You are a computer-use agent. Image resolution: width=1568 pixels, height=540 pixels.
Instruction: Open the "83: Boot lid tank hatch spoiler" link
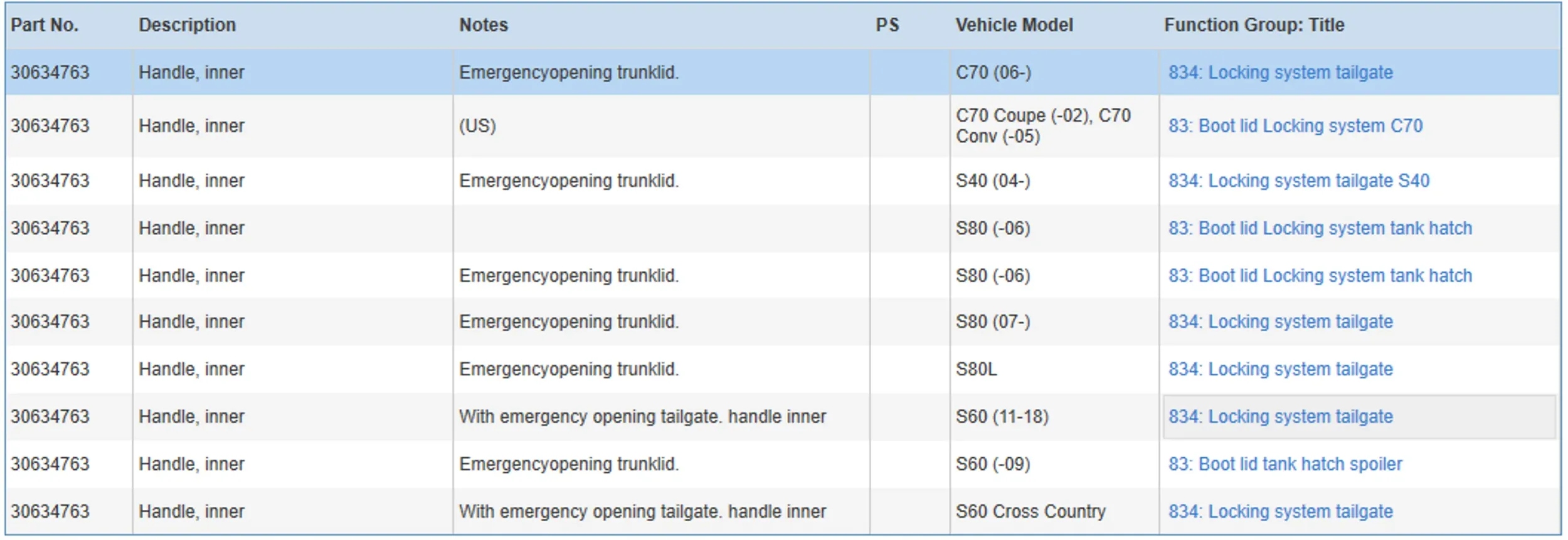click(x=1285, y=464)
